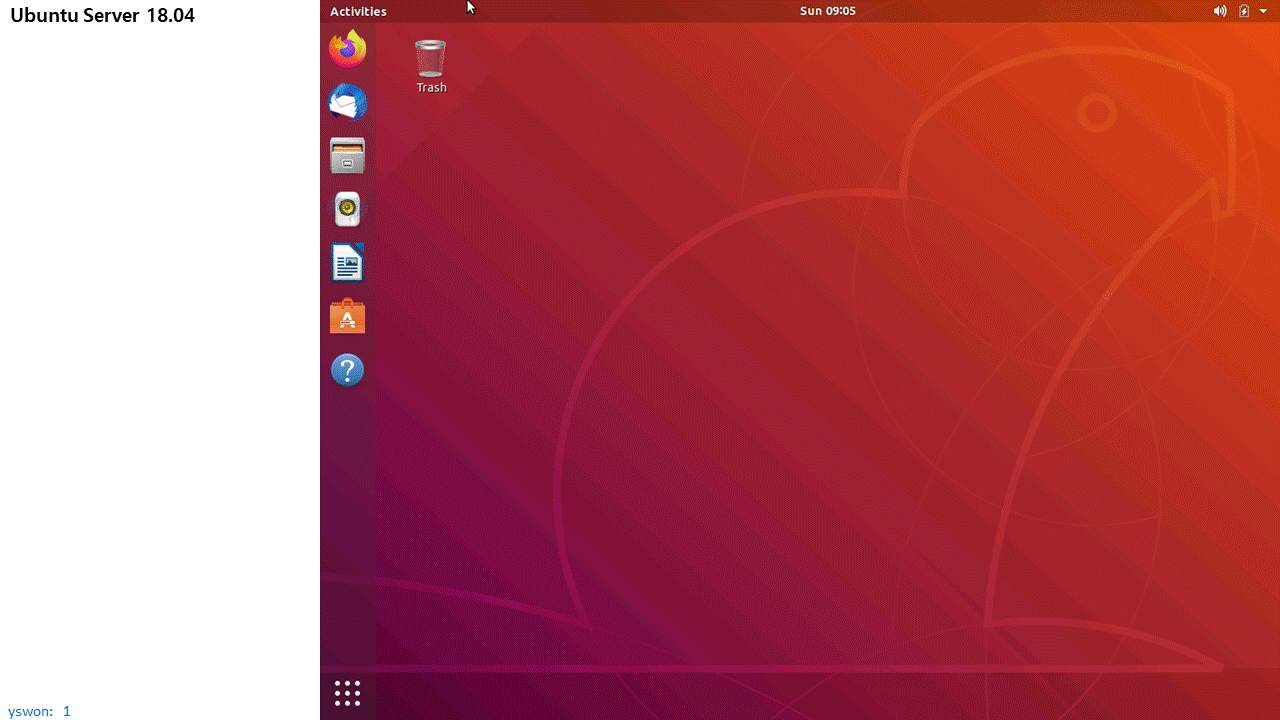Screen dimensions: 1280x720
Task: Click the battery indicator icon
Action: [x=1245, y=11]
